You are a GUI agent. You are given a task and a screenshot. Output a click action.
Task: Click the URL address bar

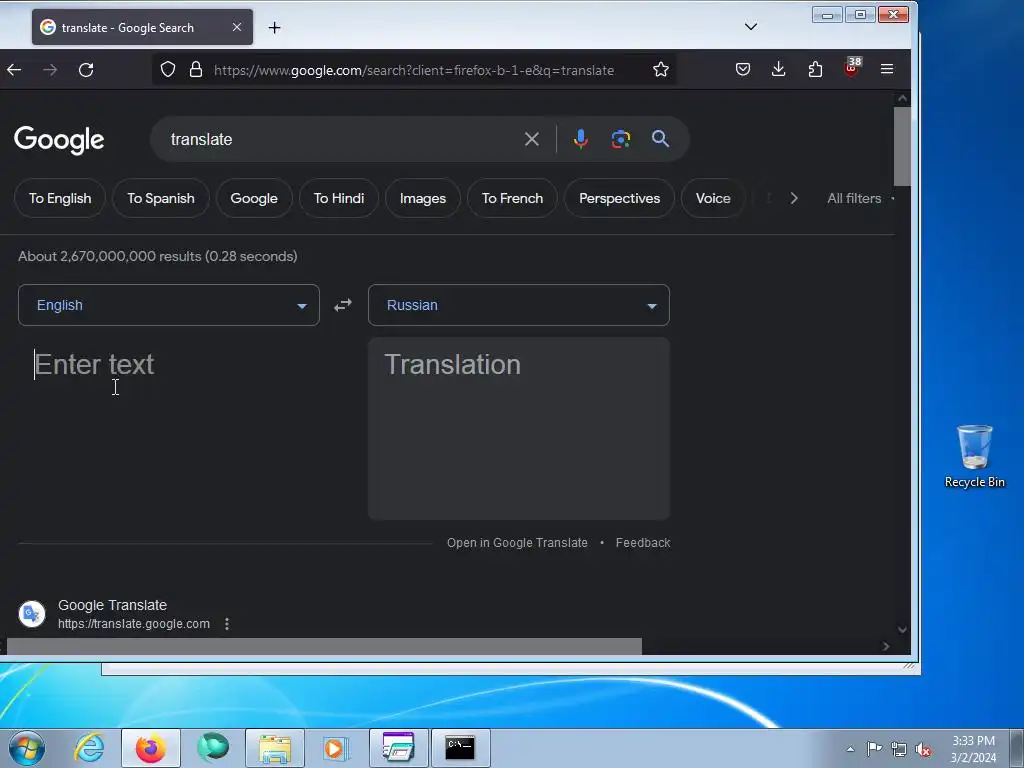click(414, 70)
